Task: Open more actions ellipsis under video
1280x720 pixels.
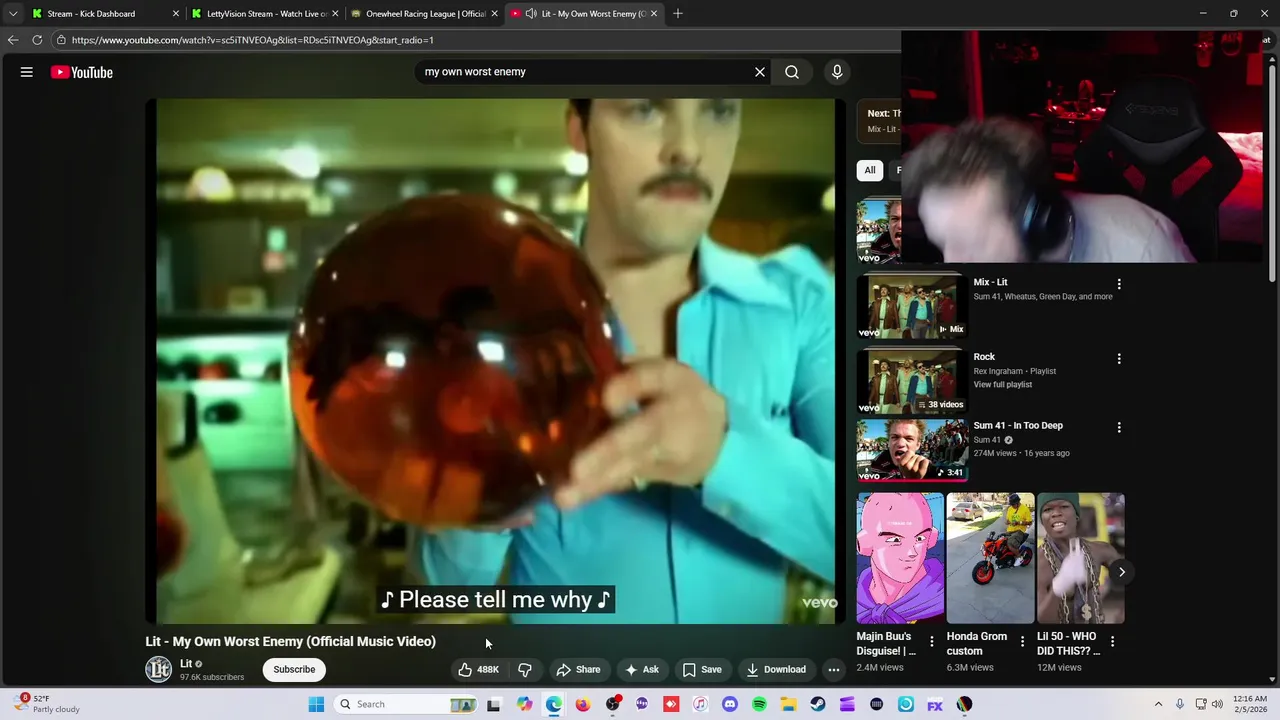Action: click(834, 670)
